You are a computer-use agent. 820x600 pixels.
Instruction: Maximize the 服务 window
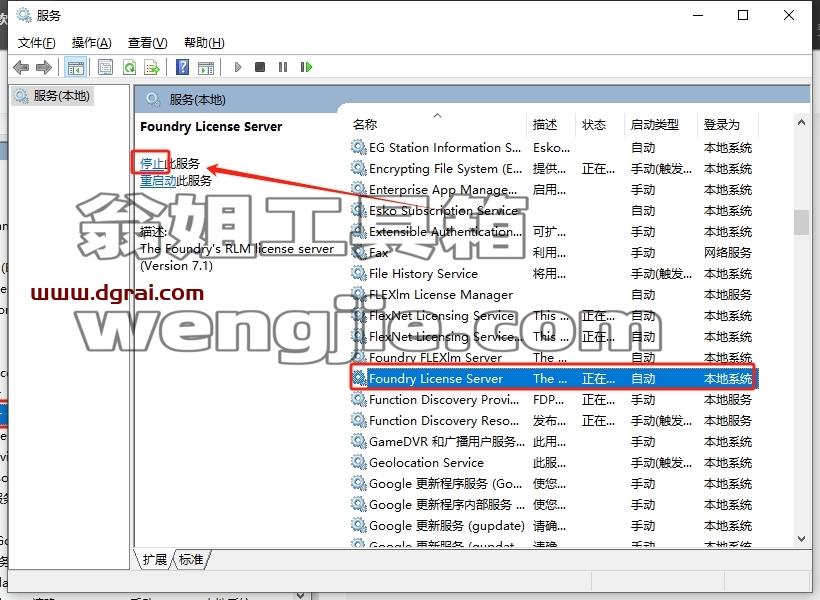coord(743,15)
